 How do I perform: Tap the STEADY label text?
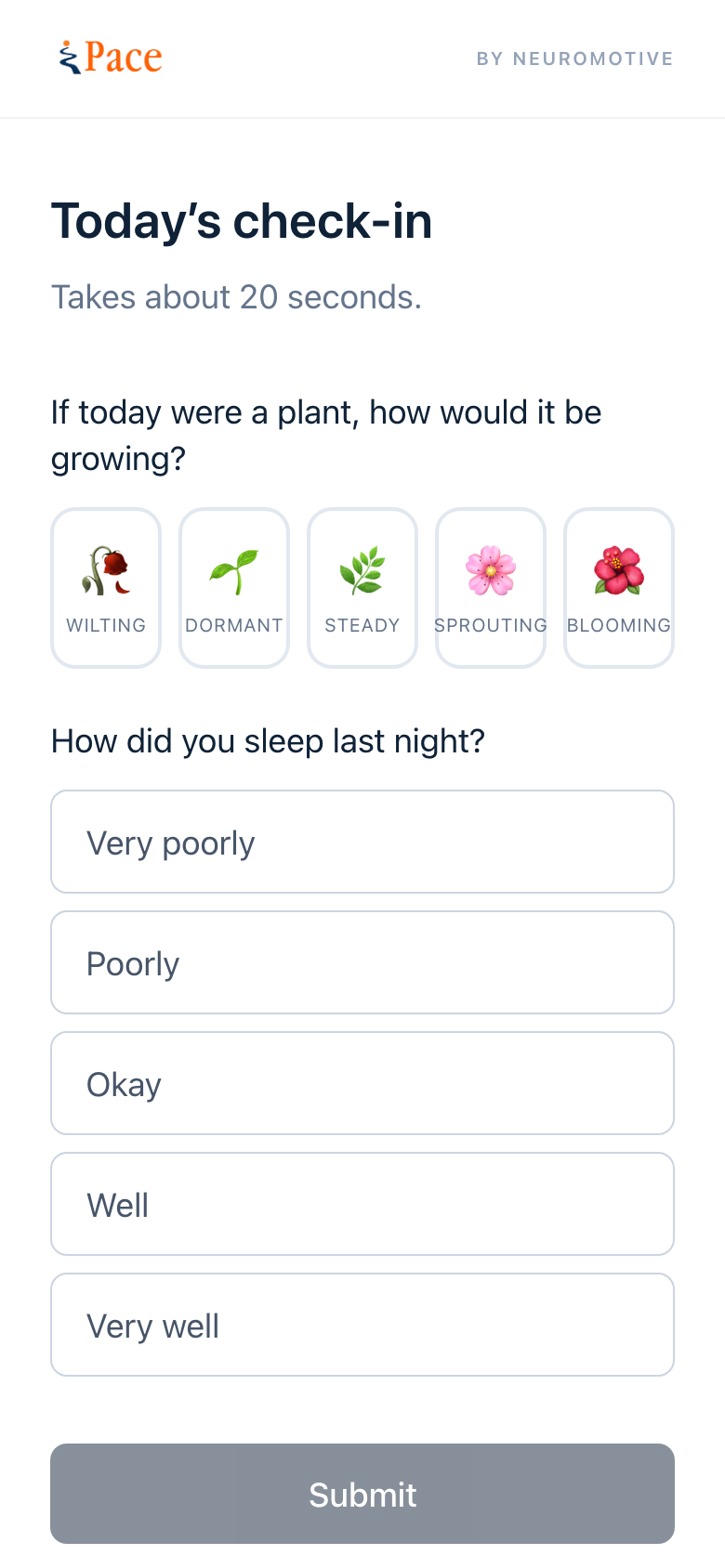362,625
